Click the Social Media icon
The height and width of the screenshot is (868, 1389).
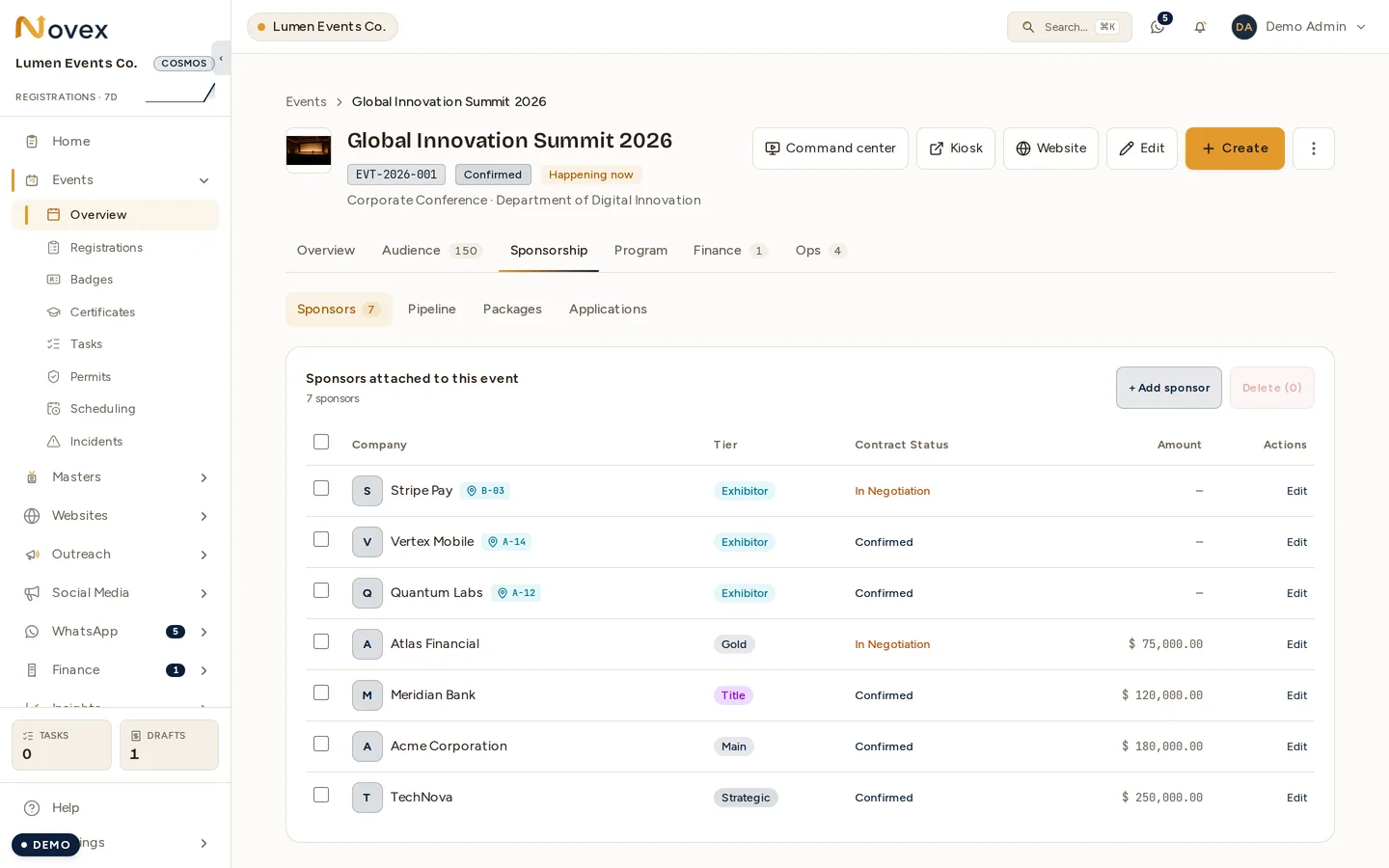pyautogui.click(x=32, y=593)
